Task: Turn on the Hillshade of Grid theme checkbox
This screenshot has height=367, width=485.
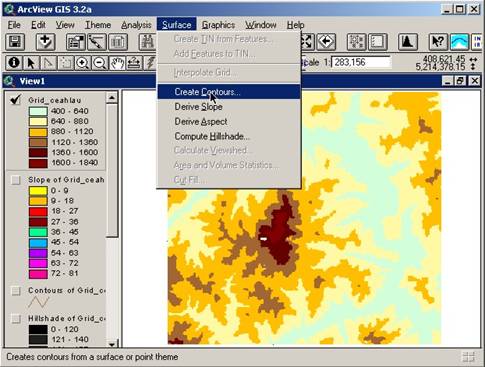Action: pyautogui.click(x=16, y=318)
